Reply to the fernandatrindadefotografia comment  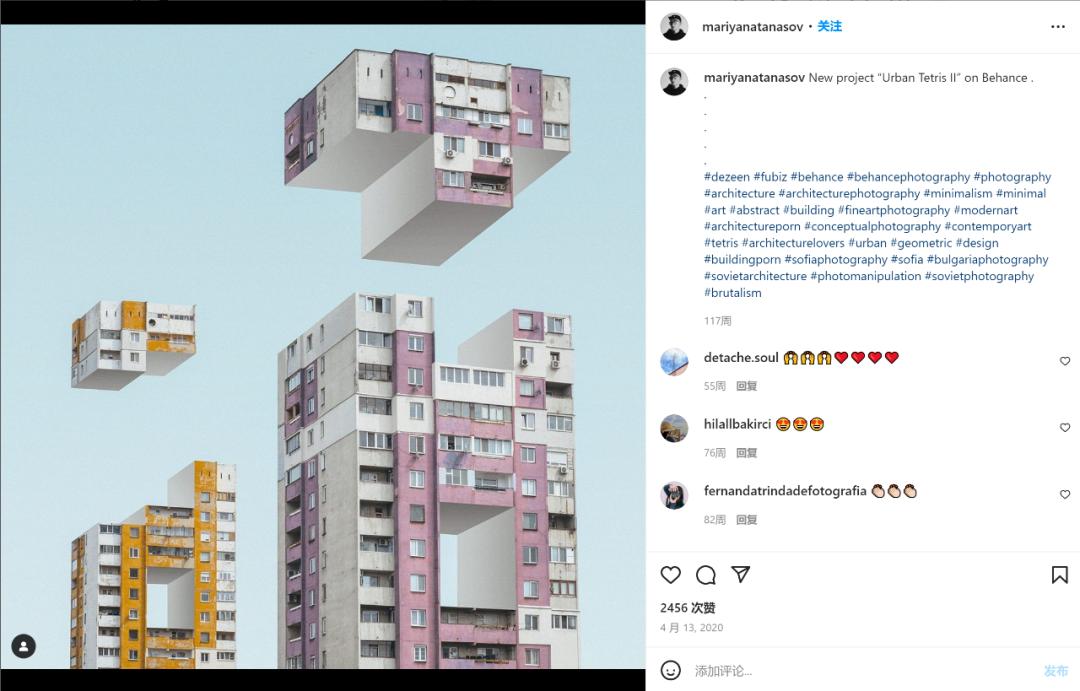pos(747,519)
